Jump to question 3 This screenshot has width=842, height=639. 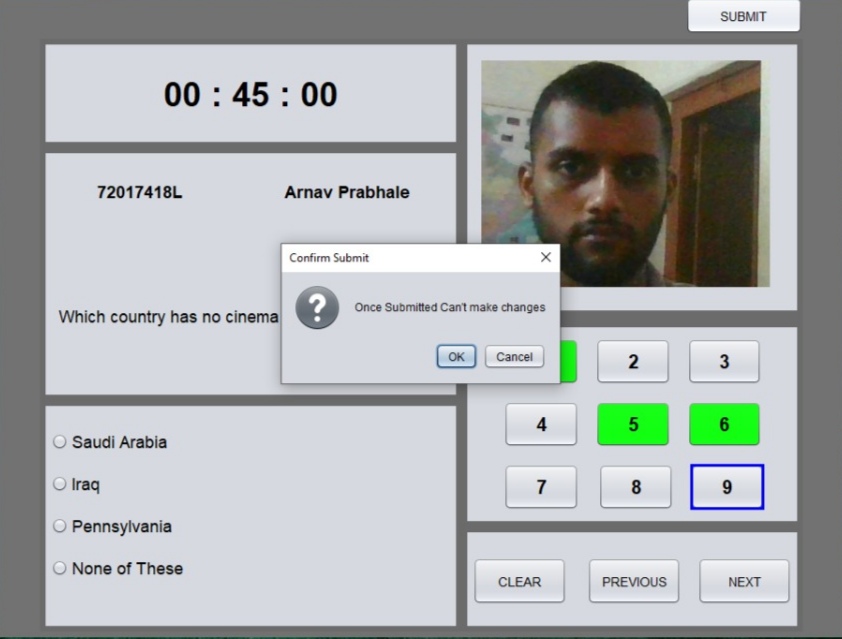724,362
